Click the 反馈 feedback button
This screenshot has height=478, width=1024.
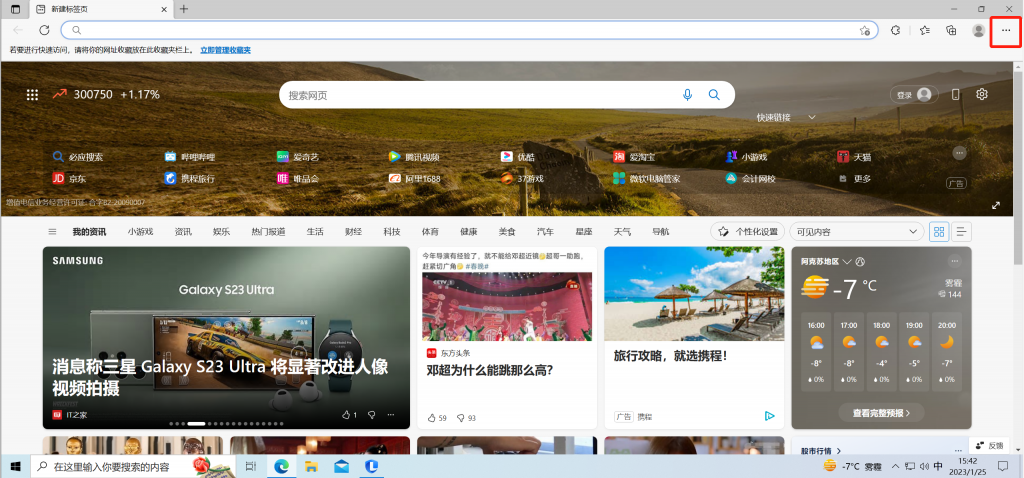pyautogui.click(x=989, y=445)
